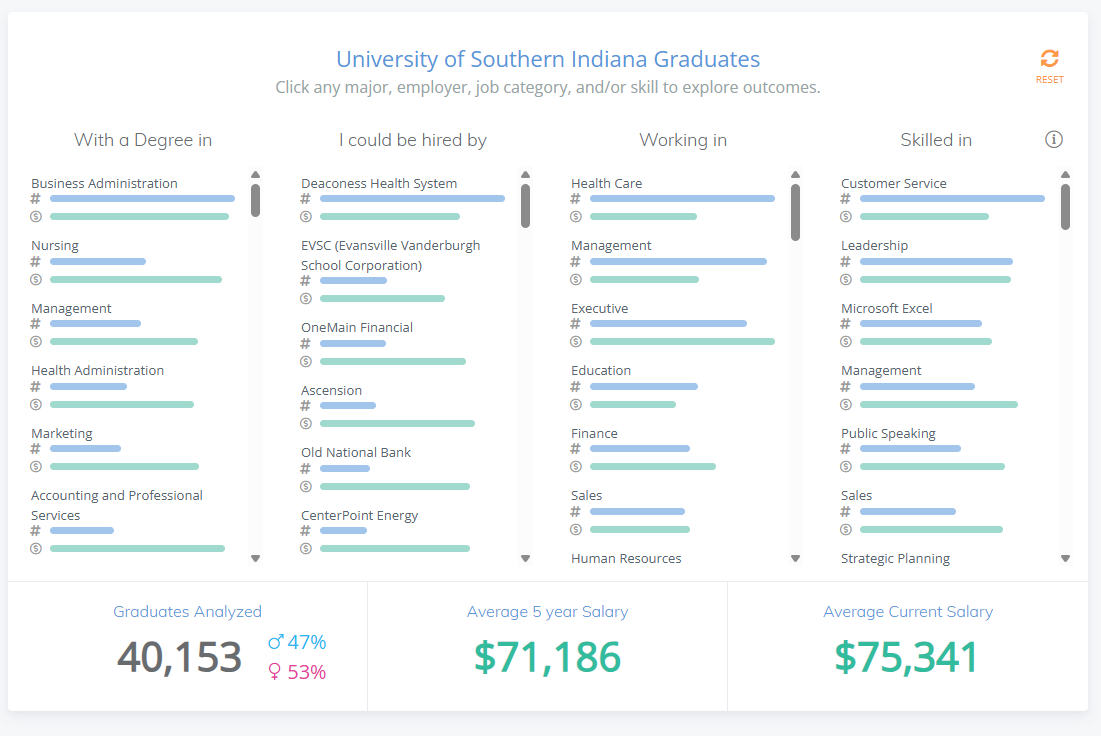Click the orange Reset refresh icon
1101x736 pixels.
pos(1049,58)
